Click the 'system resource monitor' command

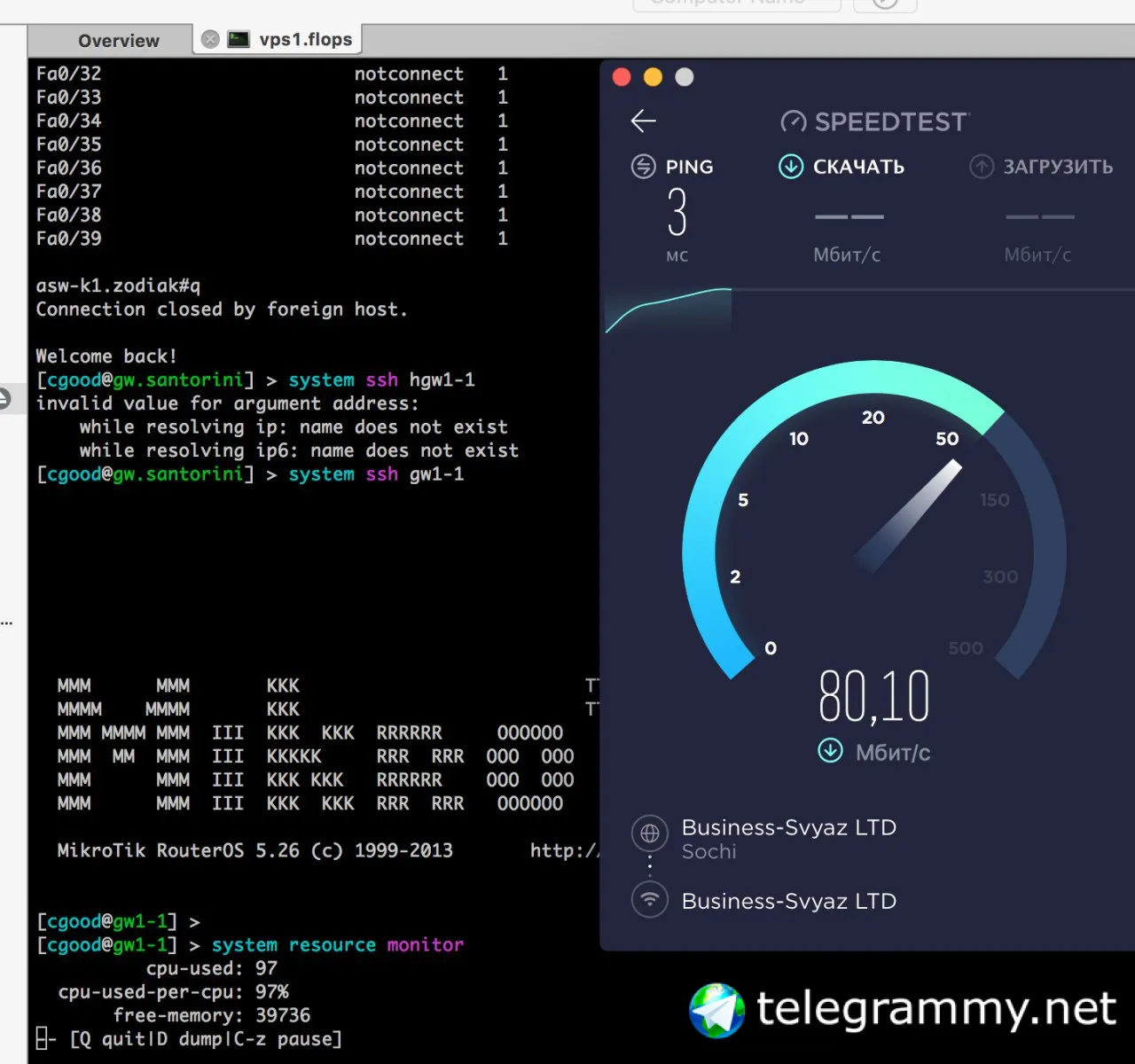click(338, 945)
